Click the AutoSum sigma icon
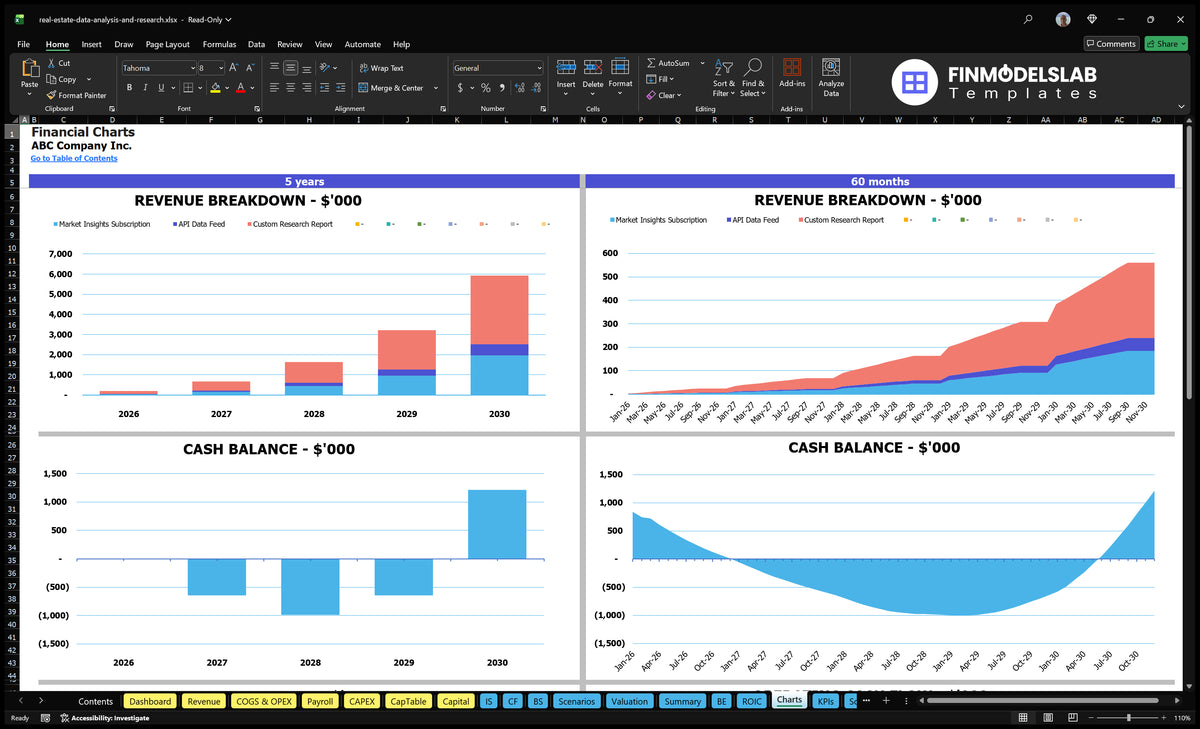The image size is (1200, 729). point(651,63)
